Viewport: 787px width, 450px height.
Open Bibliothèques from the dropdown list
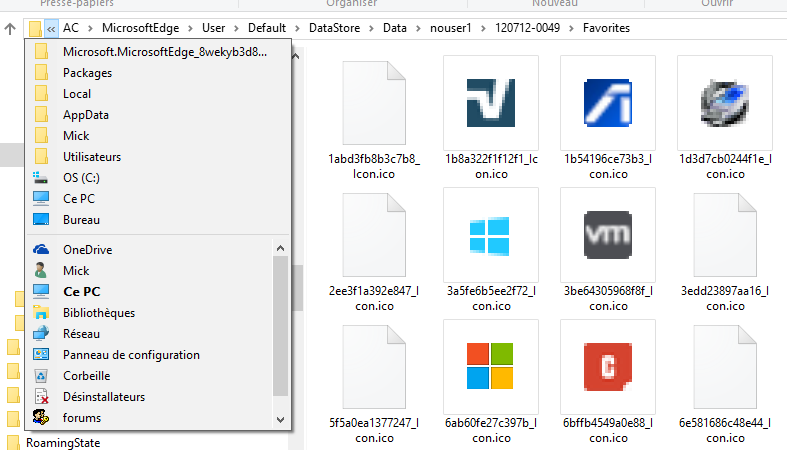150,313
